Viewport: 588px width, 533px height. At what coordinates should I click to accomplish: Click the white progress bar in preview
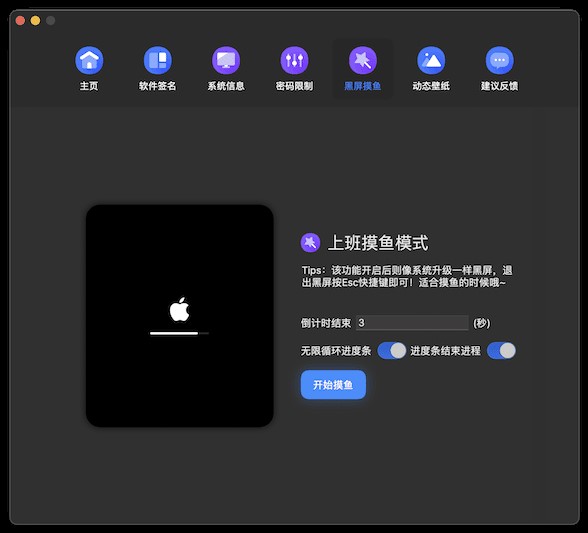(x=179, y=333)
